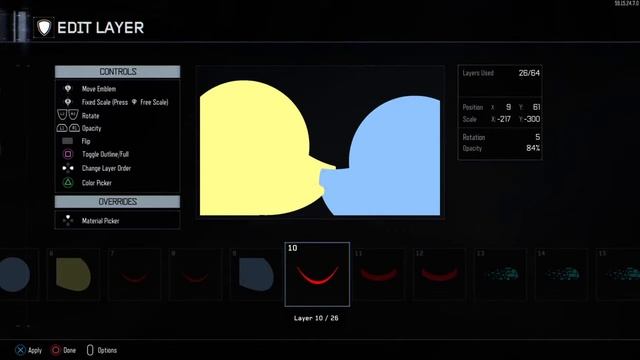Select layer 7 small red curve thumbnail
Screen dimensions: 640x360
pyautogui.click(x=134, y=274)
